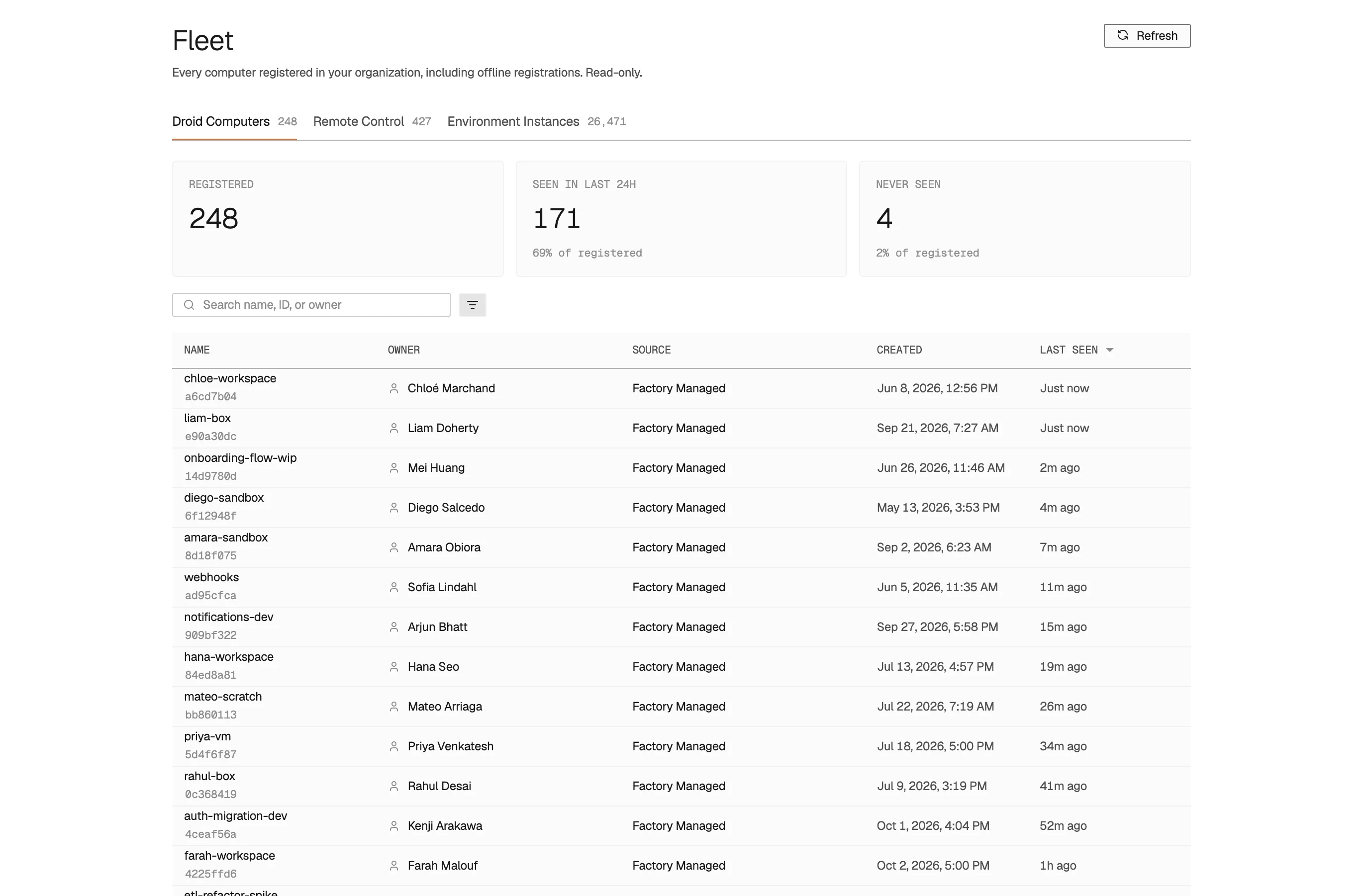Click the Registered 248 stat card
The height and width of the screenshot is (896, 1363).
338,219
